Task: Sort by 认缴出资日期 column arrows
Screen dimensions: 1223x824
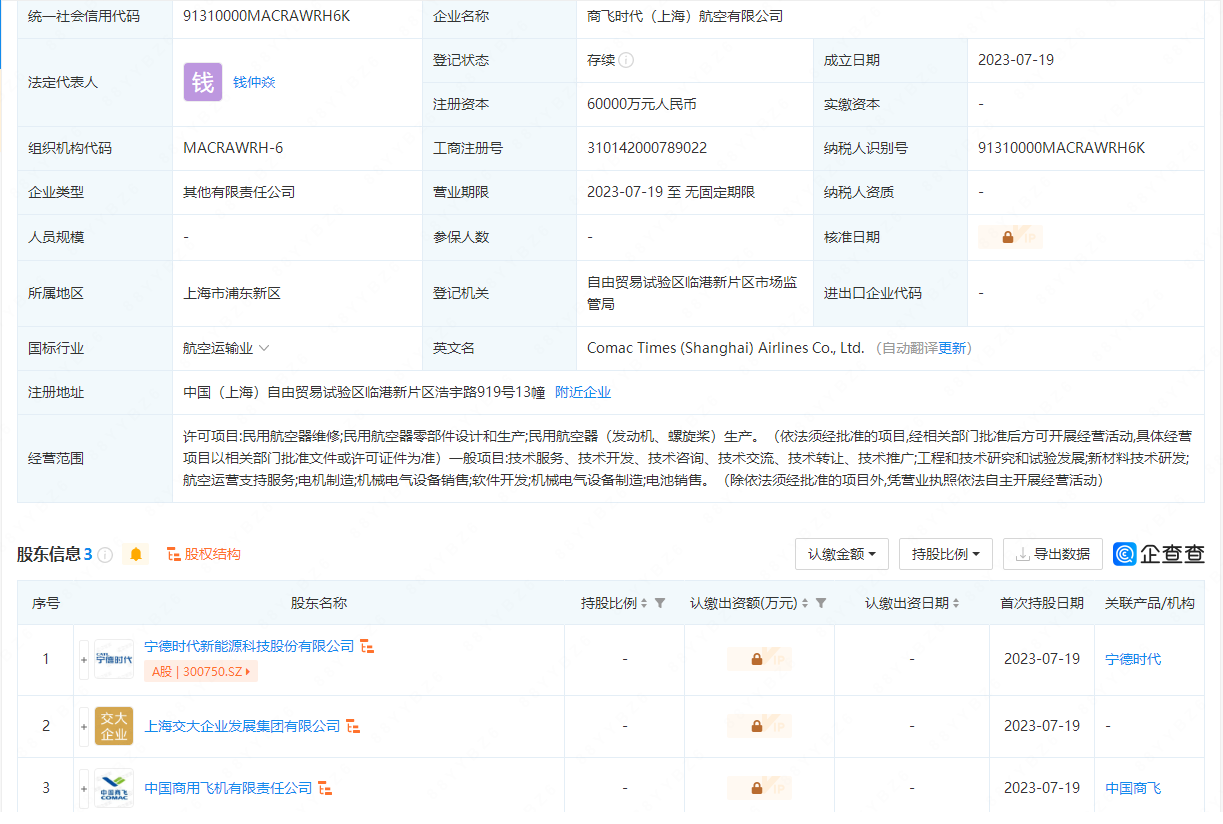Action: click(x=956, y=603)
